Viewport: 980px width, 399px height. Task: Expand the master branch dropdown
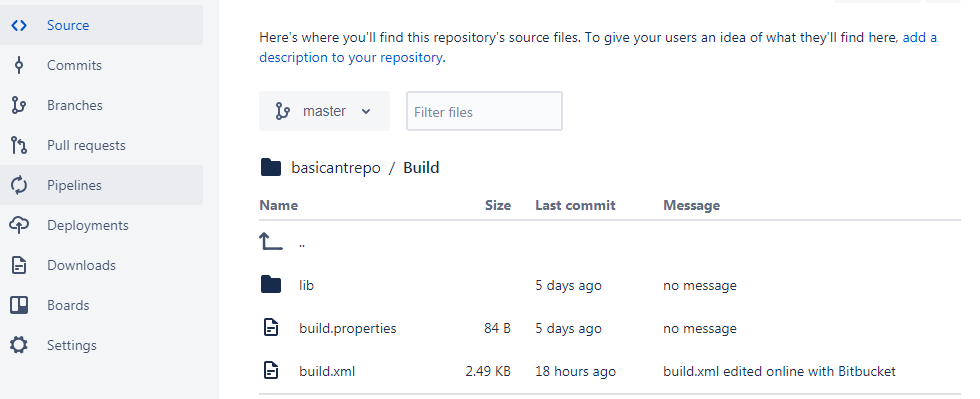point(324,111)
